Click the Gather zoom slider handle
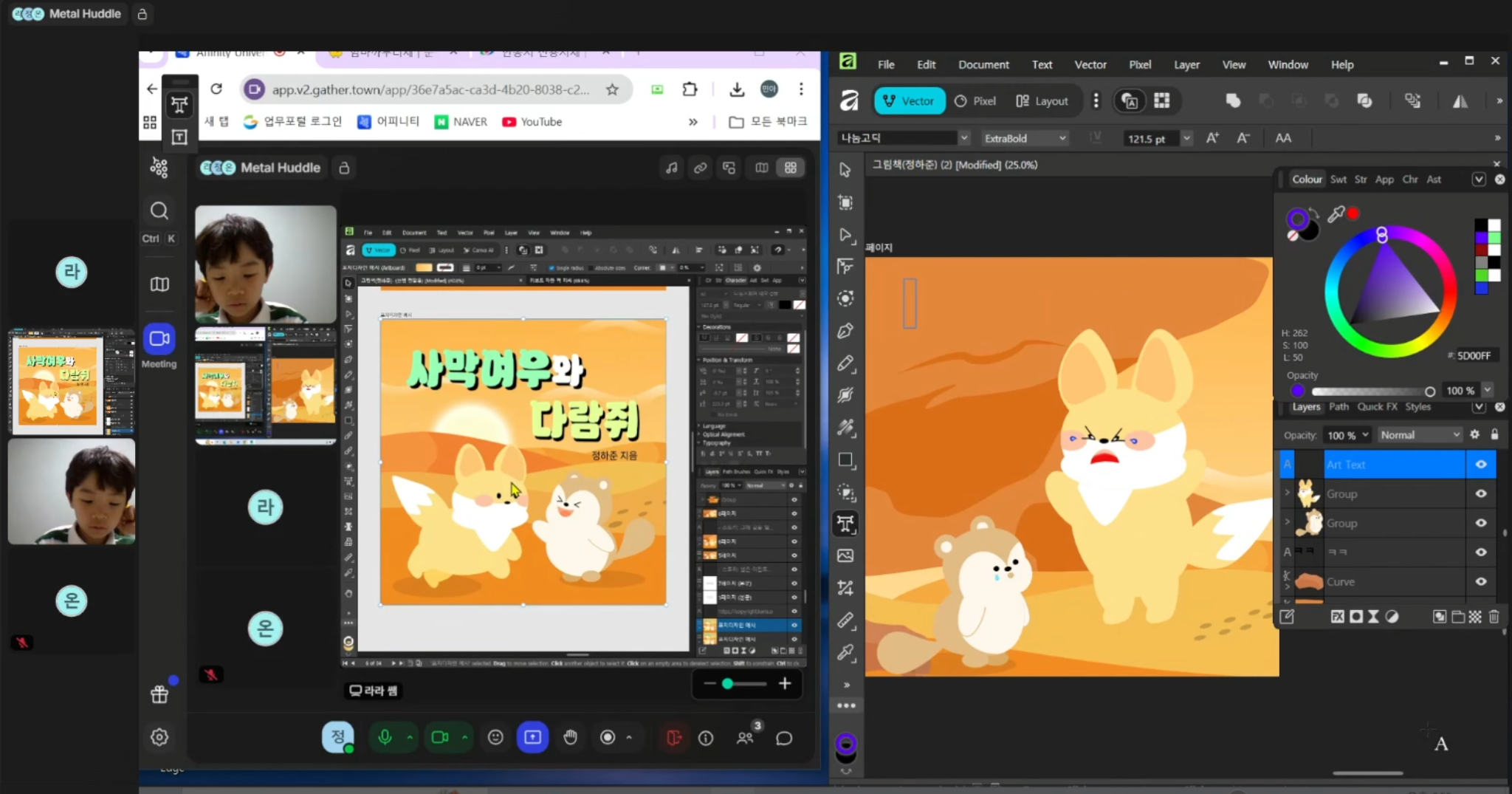The height and width of the screenshot is (794, 1512). tap(727, 684)
